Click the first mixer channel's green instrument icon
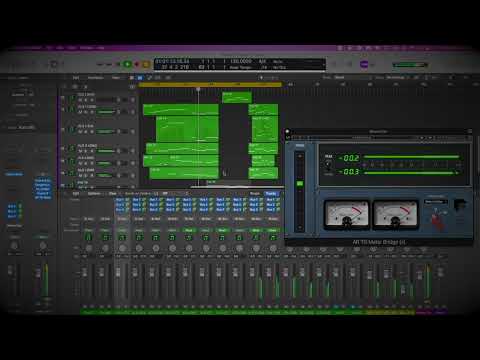 [x=88, y=237]
